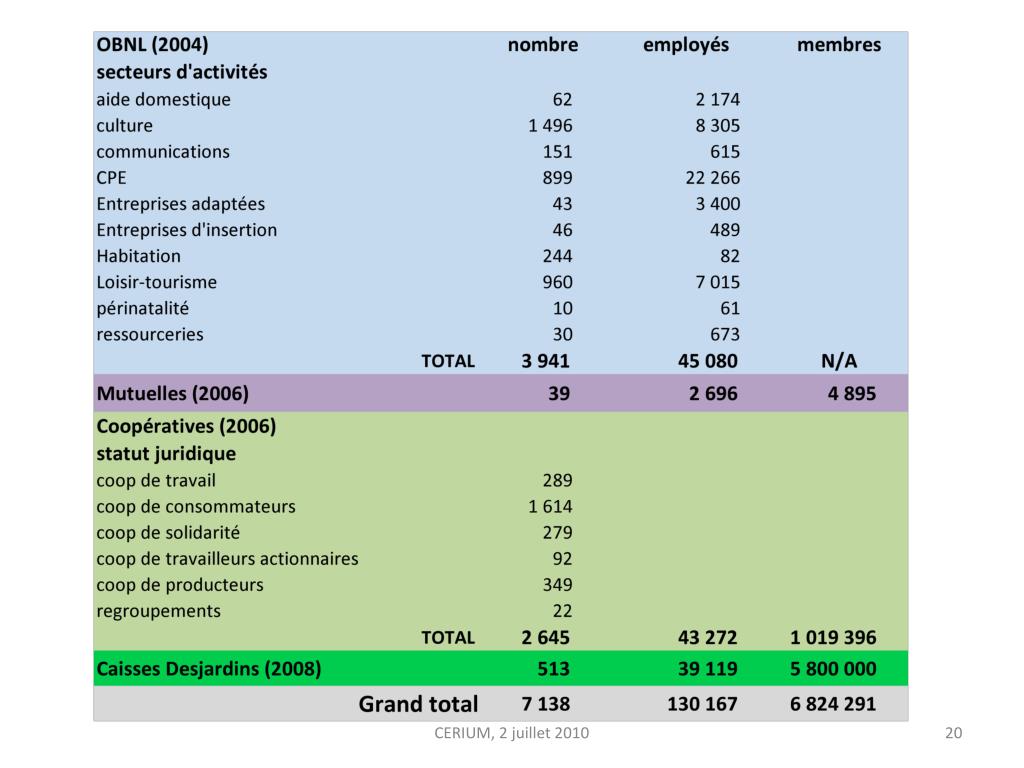Click OBNL total nombre '3 941'
The image size is (1024, 768).
click(x=545, y=361)
